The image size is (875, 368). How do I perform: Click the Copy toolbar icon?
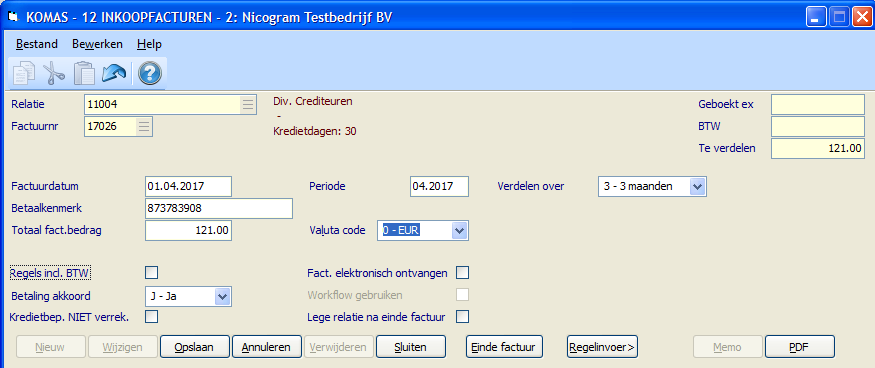tap(24, 73)
